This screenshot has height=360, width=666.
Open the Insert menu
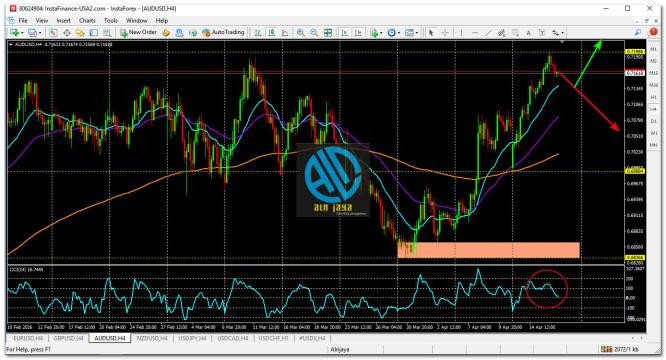(x=64, y=20)
